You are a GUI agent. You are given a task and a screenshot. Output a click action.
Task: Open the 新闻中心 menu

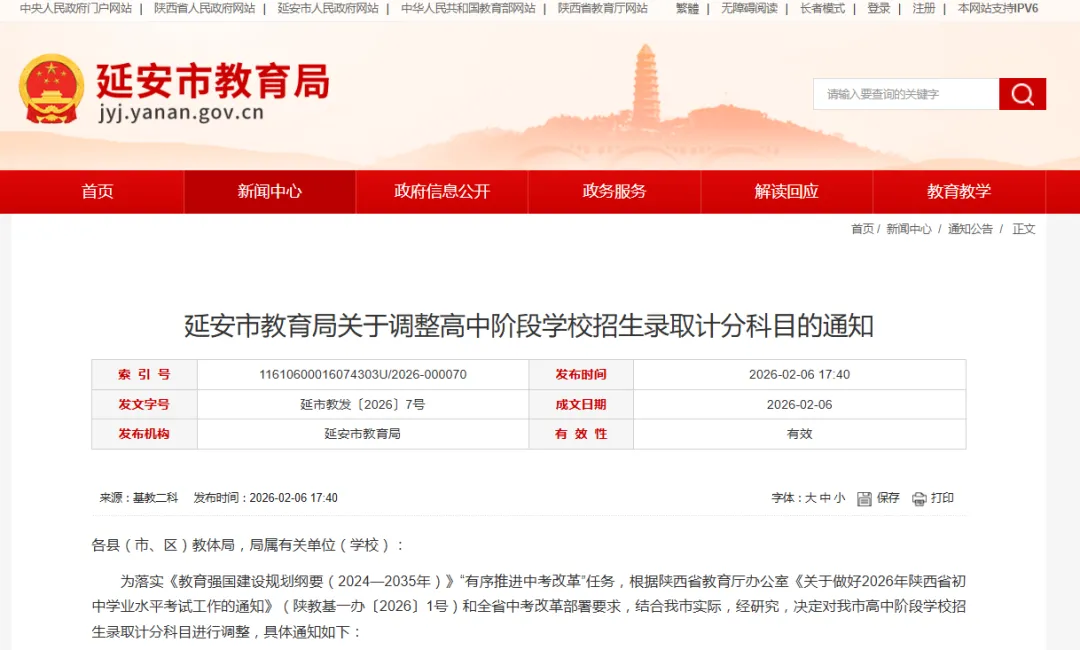tap(268, 191)
